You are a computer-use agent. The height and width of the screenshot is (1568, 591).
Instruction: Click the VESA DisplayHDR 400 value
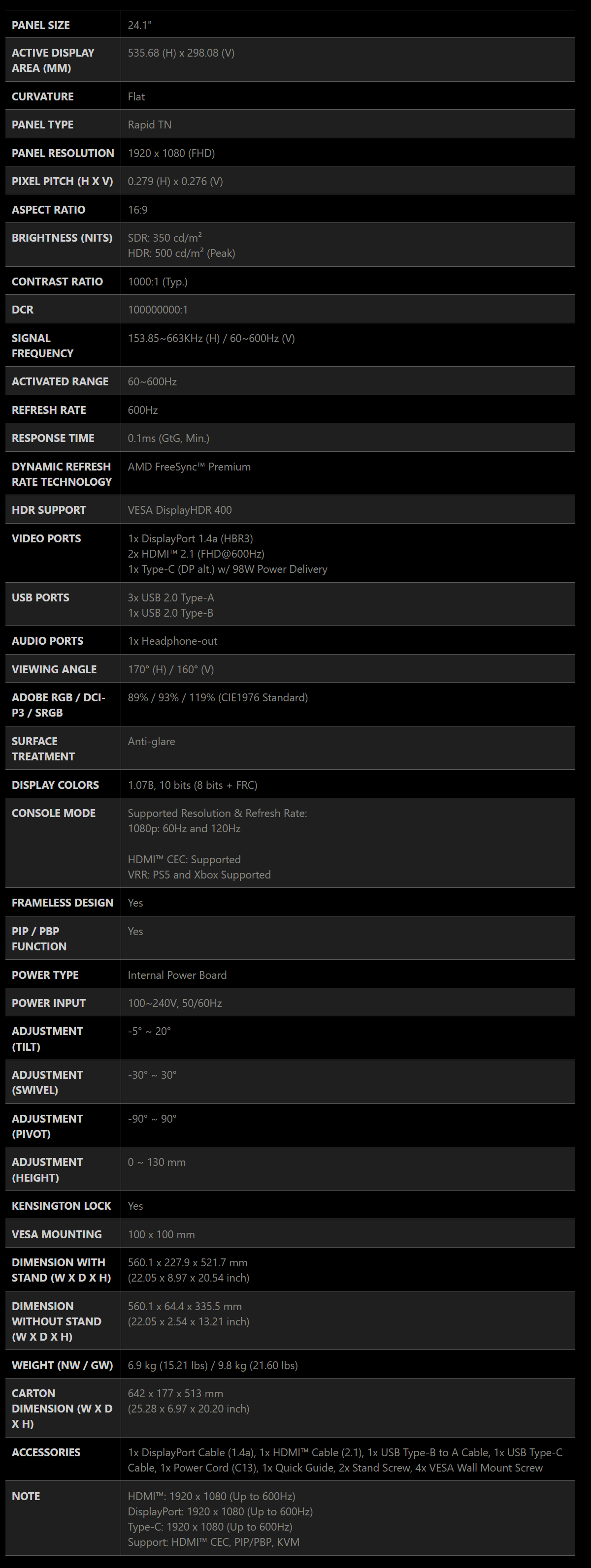coord(180,510)
